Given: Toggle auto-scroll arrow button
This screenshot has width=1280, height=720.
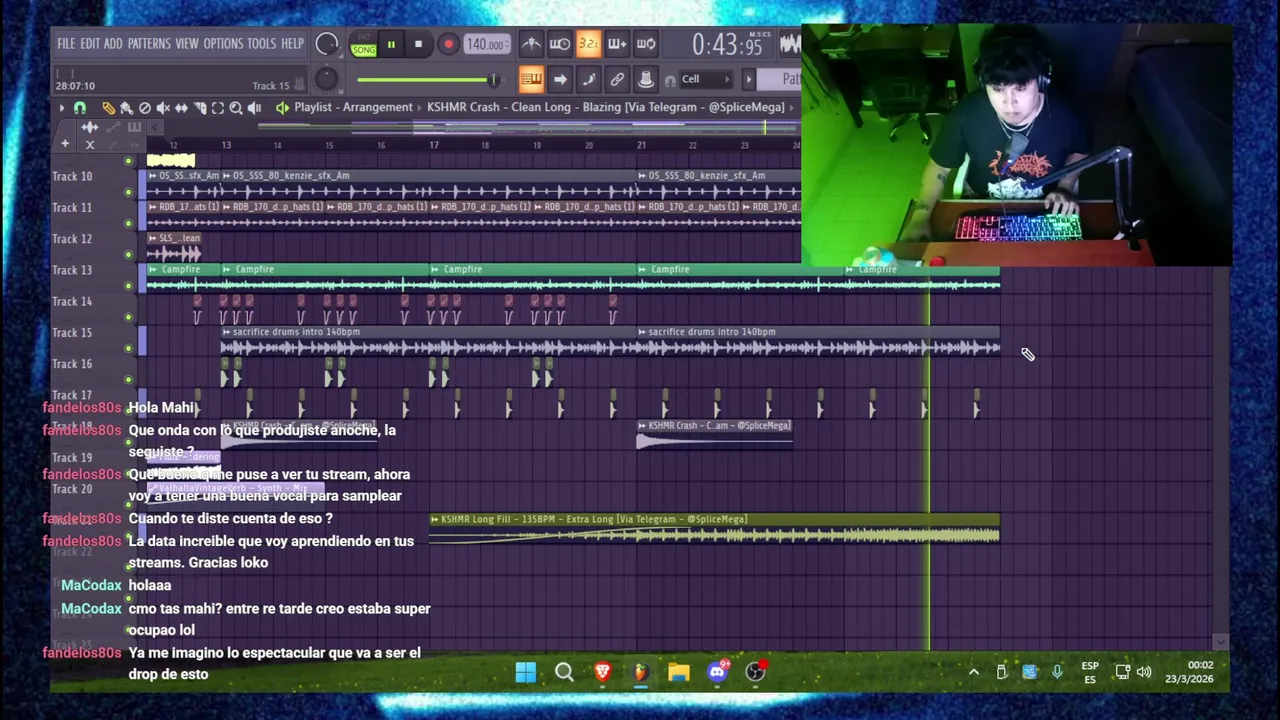Looking at the screenshot, I should tap(560, 79).
